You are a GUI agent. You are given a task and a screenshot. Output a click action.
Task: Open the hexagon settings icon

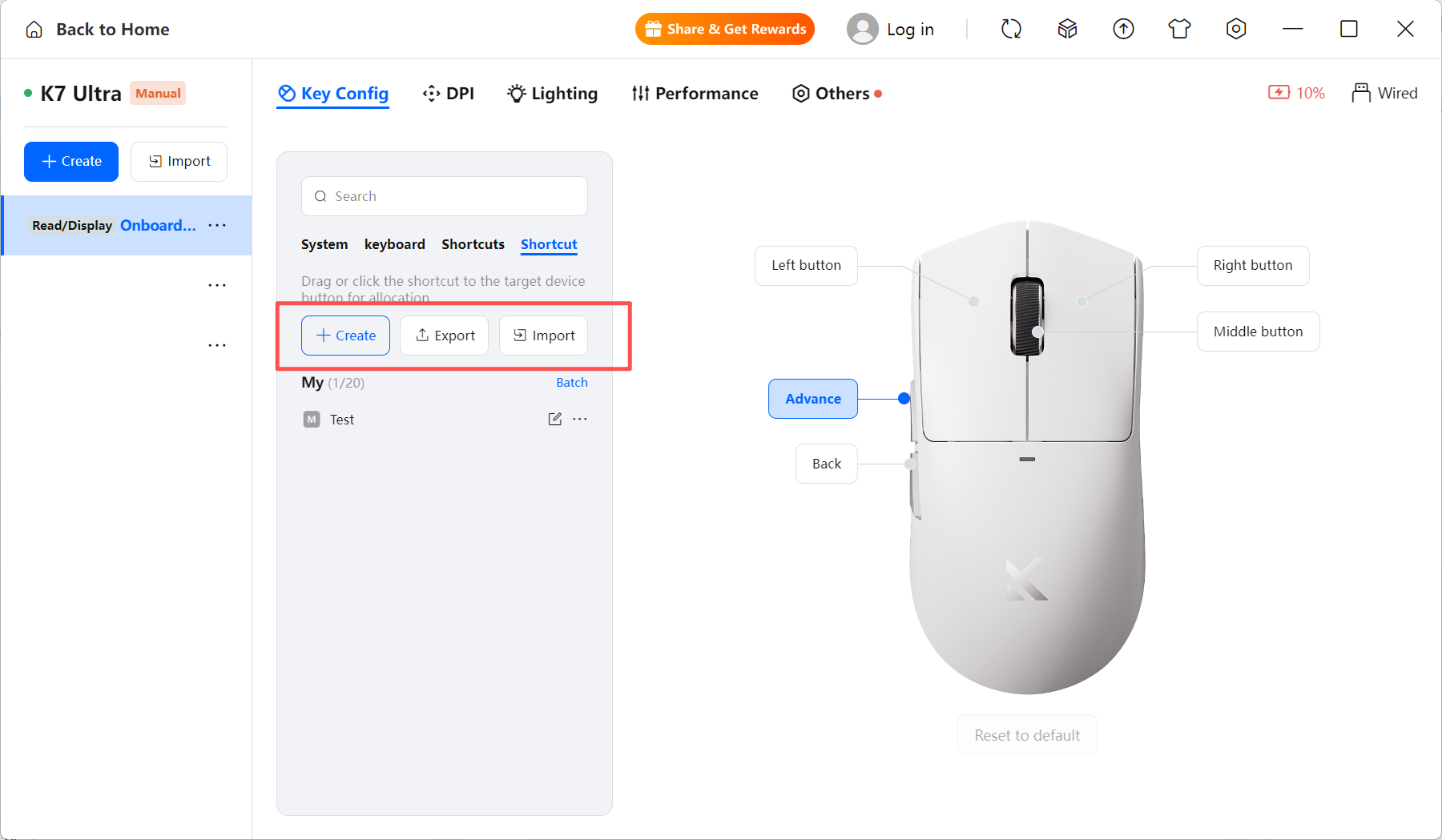[x=1236, y=30]
